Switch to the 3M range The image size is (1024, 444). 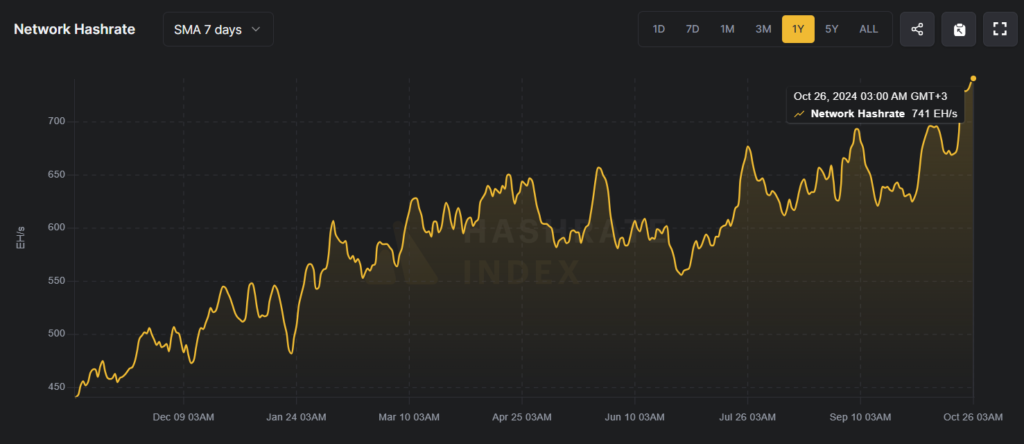763,29
